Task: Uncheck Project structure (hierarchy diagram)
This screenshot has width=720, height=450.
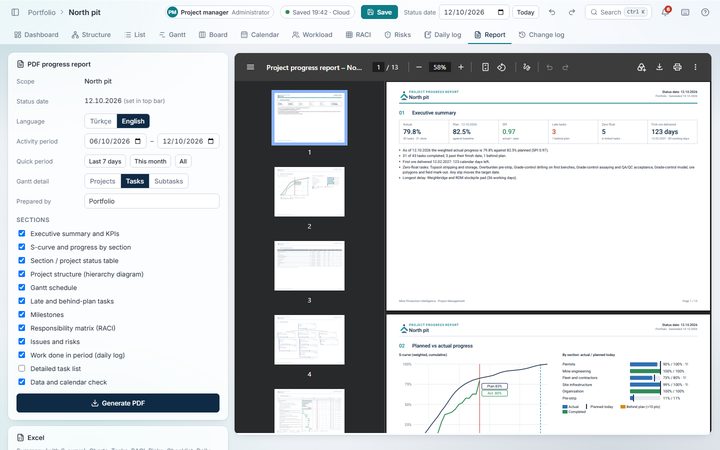Action: coord(22,274)
